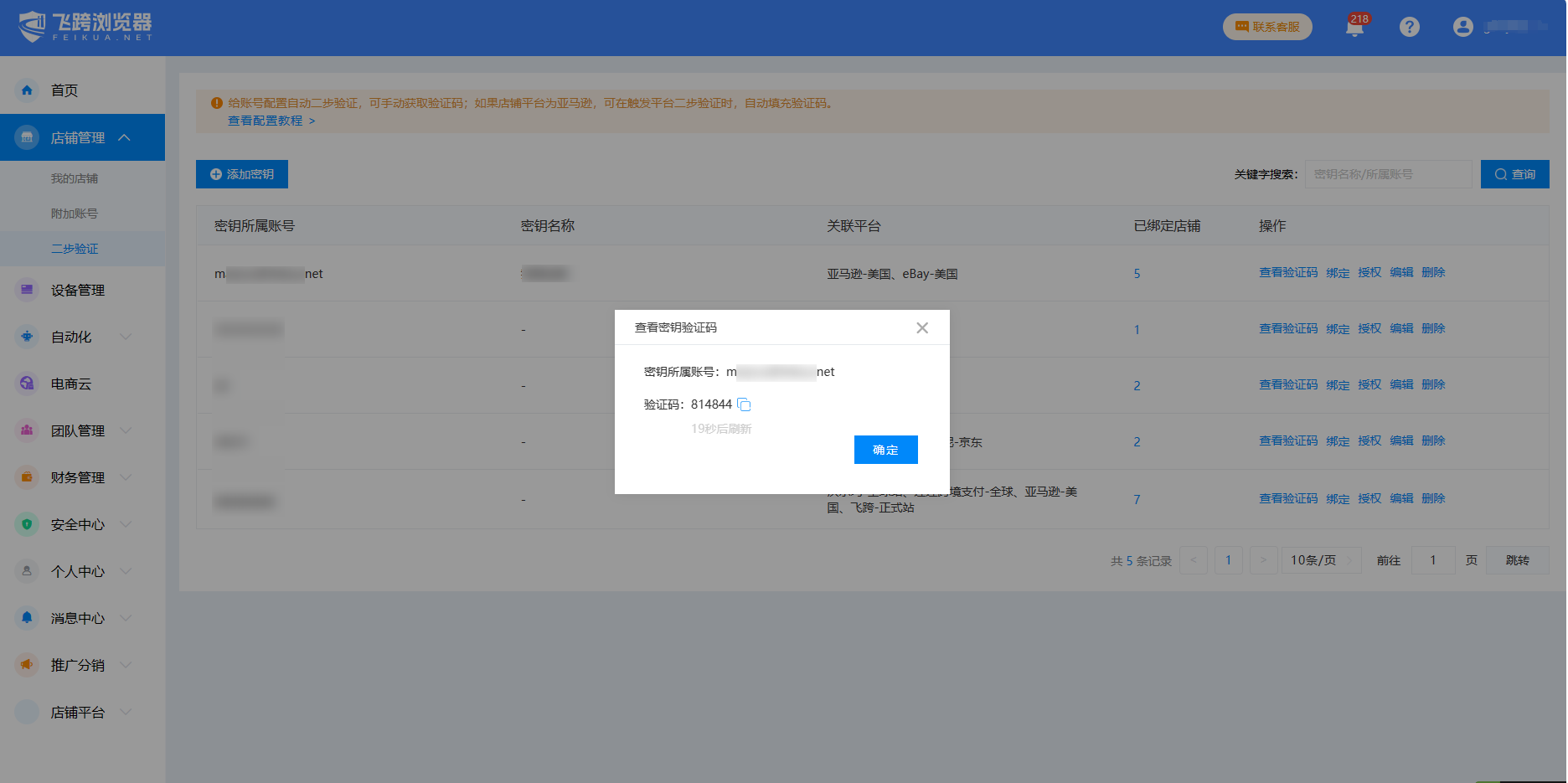1568x783 pixels.
Task: Click the 密钥所属账号 column header
Action: tap(255, 226)
